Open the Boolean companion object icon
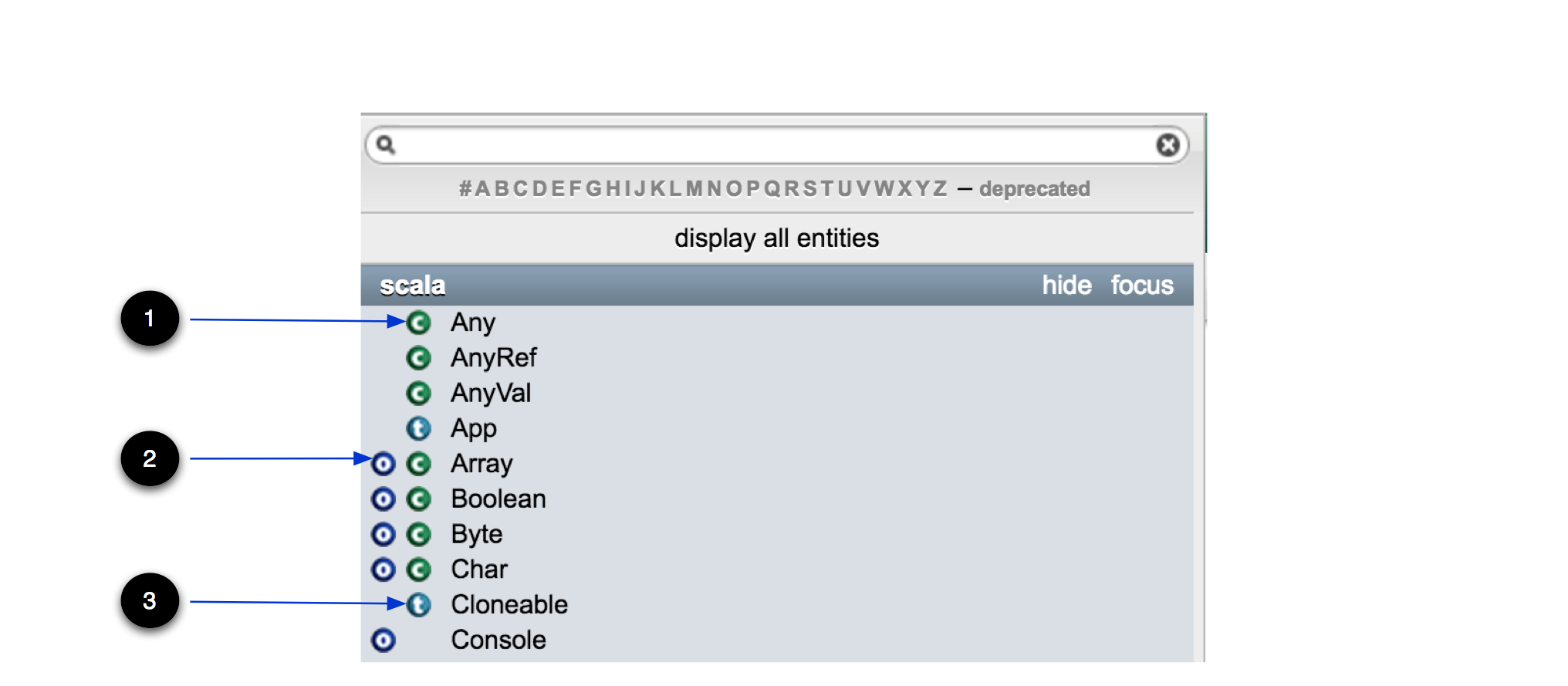1568x686 pixels. point(384,499)
